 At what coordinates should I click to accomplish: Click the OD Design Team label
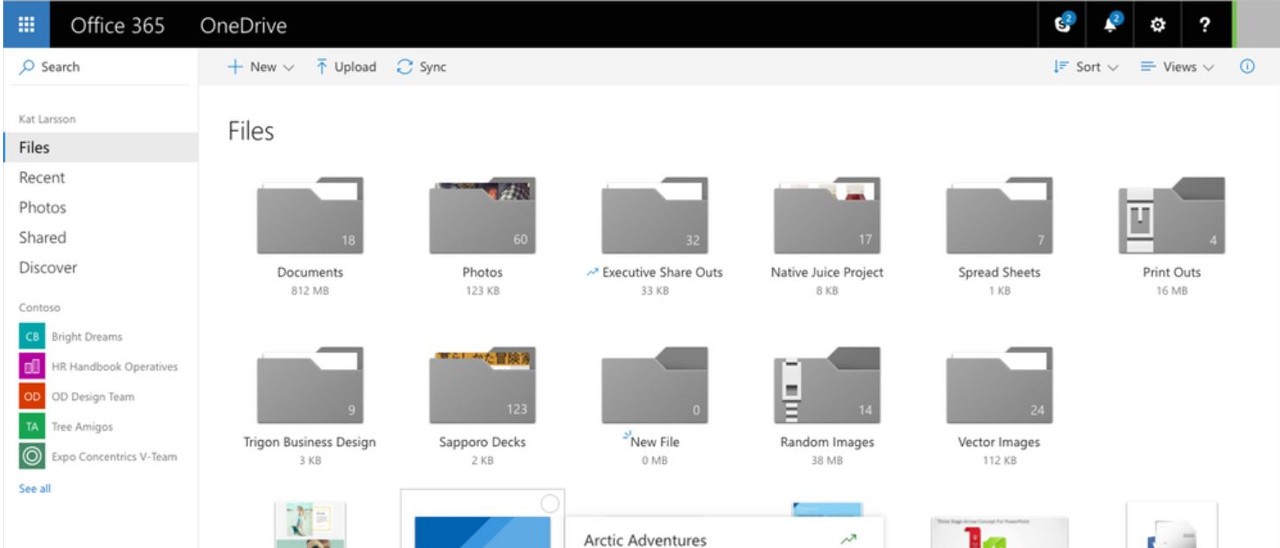93,397
